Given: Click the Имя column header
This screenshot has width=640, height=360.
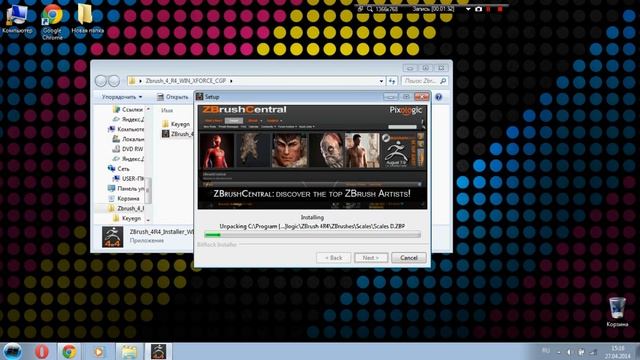Looking at the screenshot, I should coord(167,110).
